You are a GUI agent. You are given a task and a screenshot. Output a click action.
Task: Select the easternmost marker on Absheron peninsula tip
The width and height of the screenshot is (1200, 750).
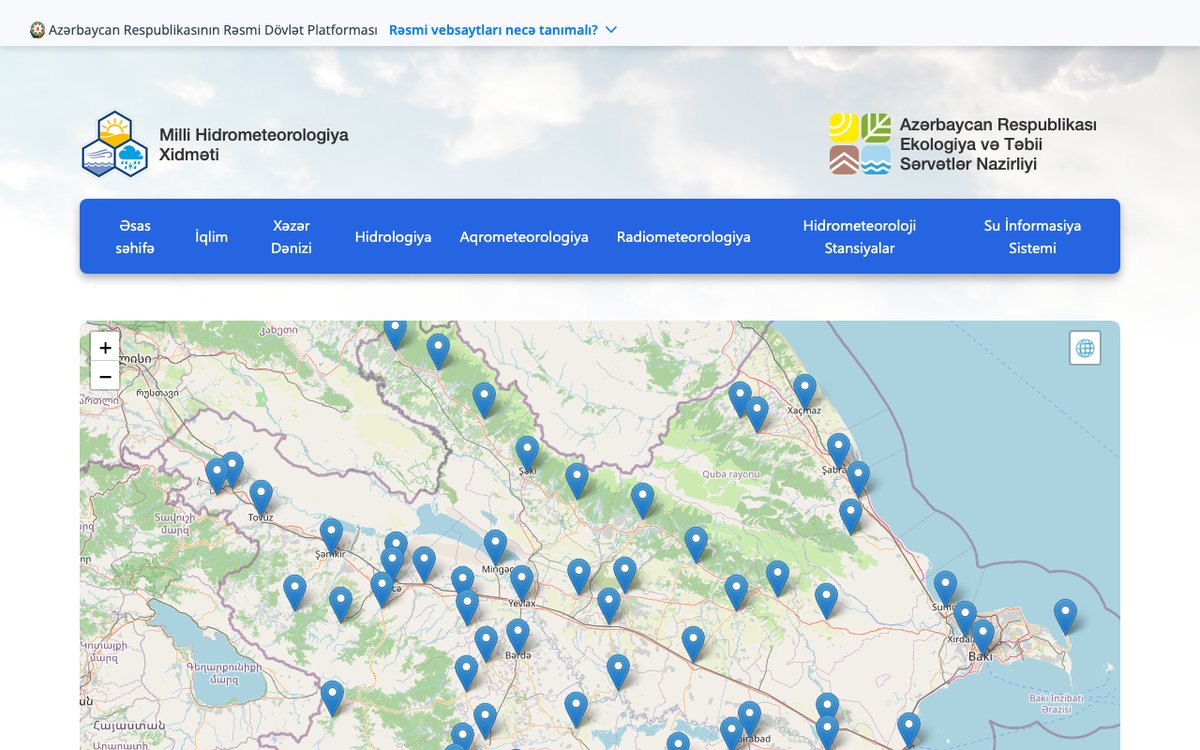(1066, 617)
